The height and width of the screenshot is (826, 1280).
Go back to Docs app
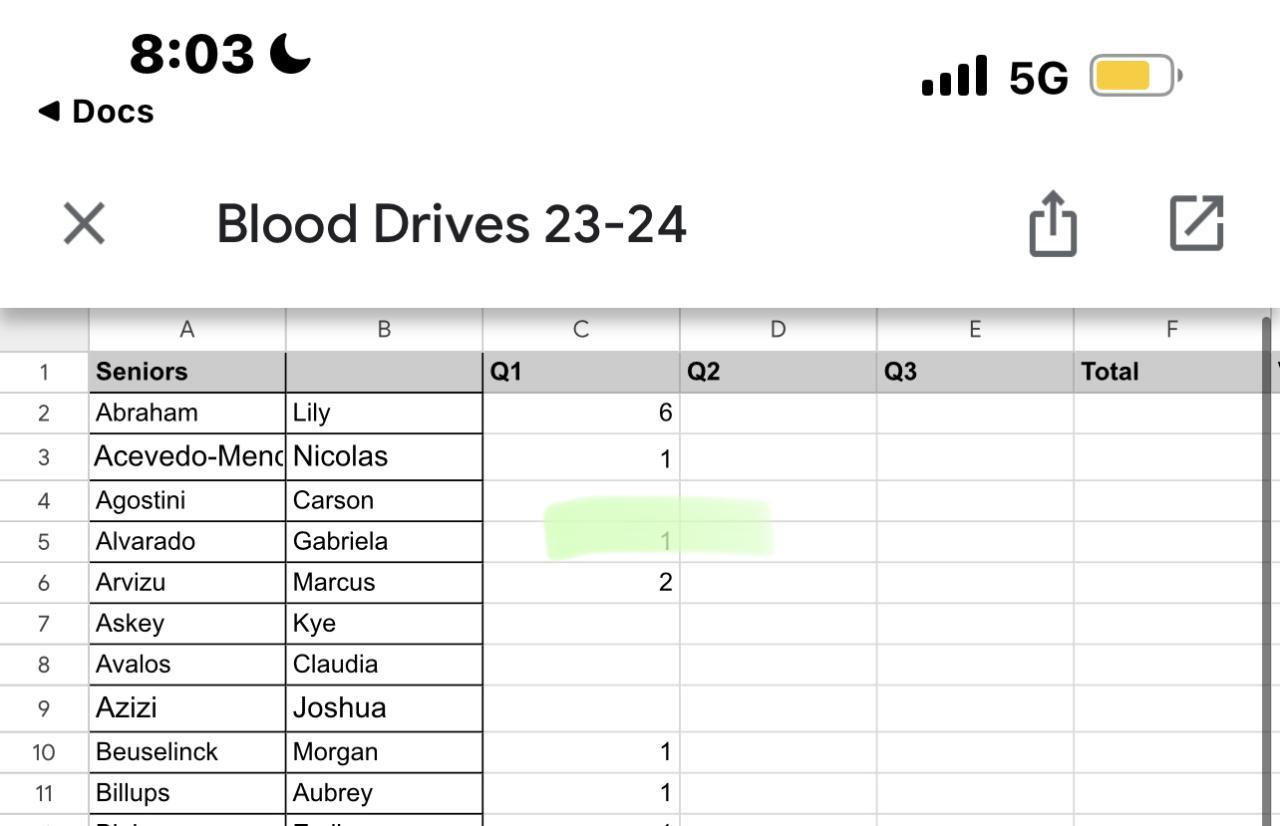(97, 111)
